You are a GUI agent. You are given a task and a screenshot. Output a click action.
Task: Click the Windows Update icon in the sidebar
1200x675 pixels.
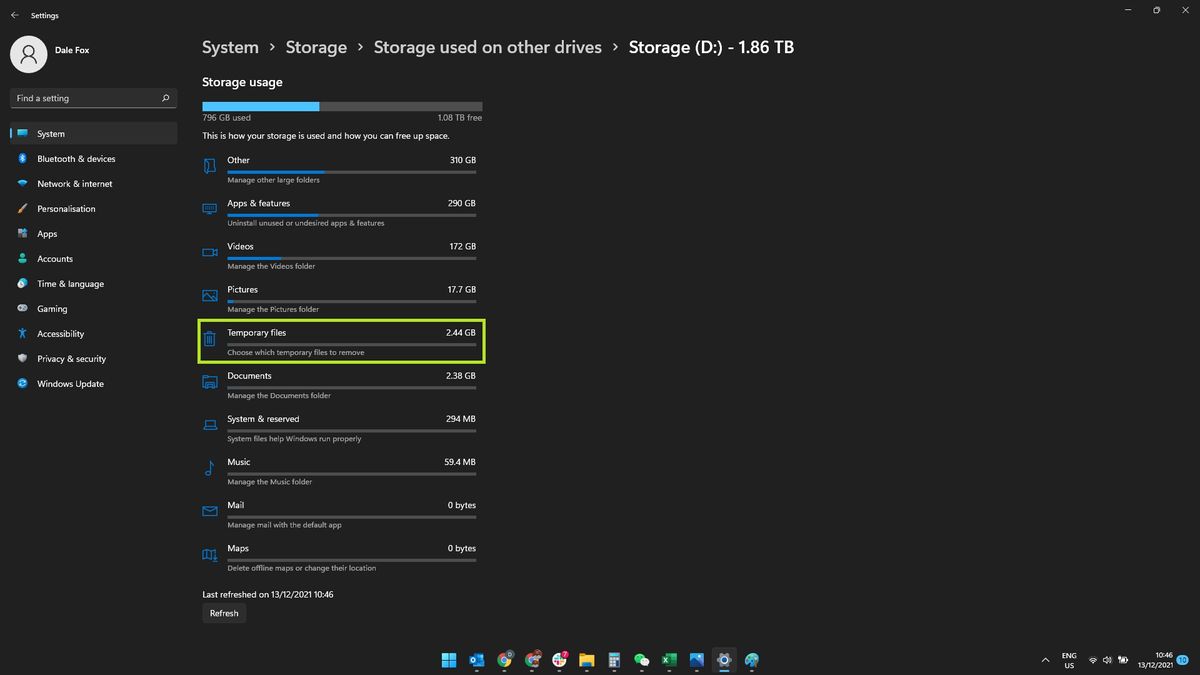pyautogui.click(x=22, y=383)
